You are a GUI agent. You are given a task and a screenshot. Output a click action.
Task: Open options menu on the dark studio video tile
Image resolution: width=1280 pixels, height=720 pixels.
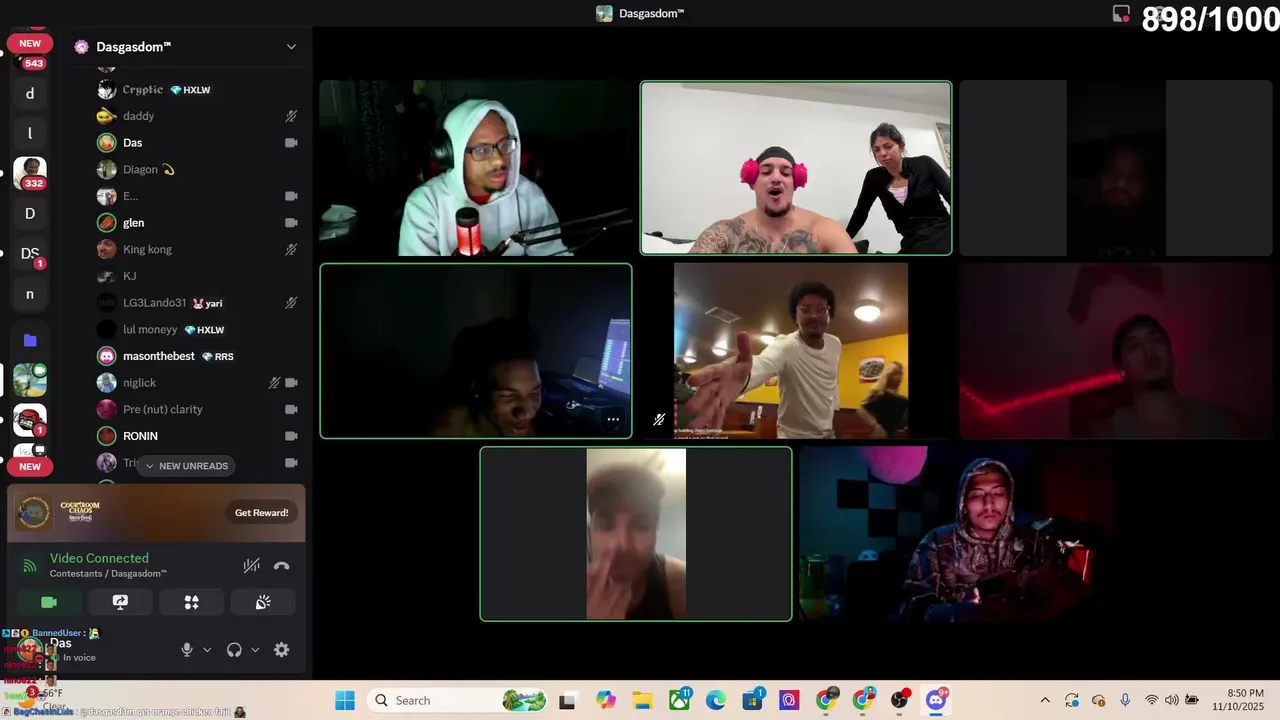click(x=613, y=420)
